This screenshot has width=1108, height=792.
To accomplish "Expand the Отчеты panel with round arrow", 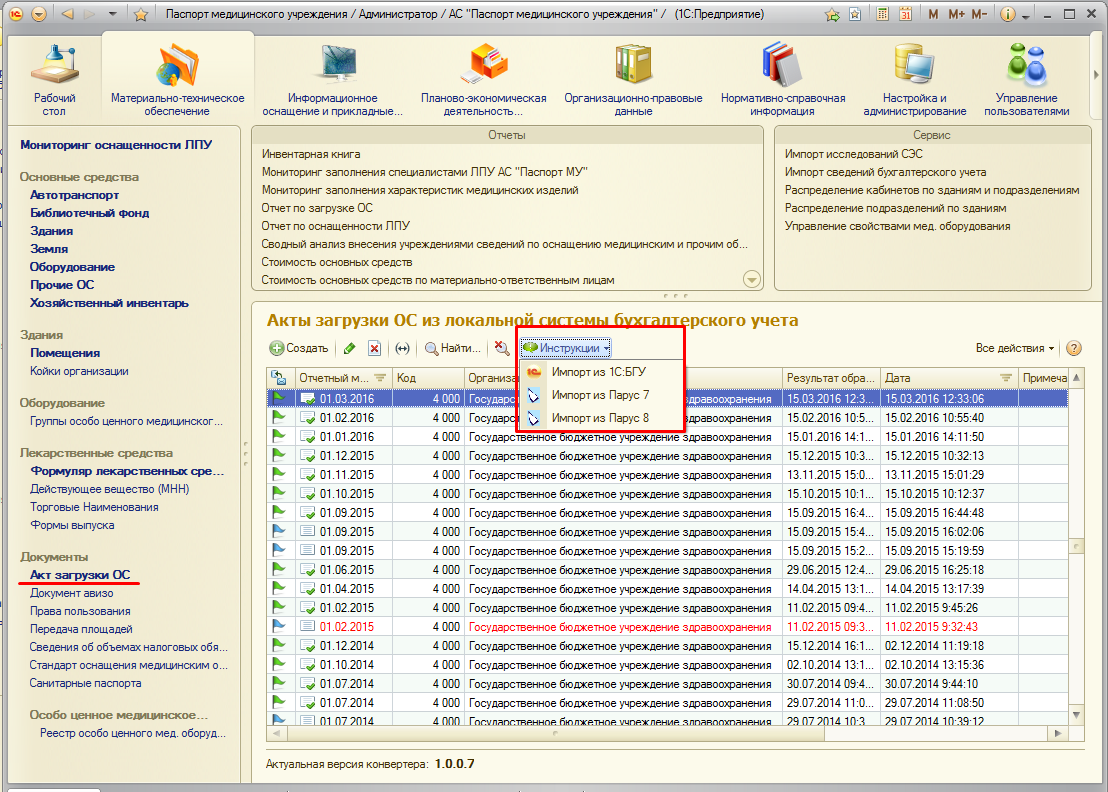I will click(752, 280).
